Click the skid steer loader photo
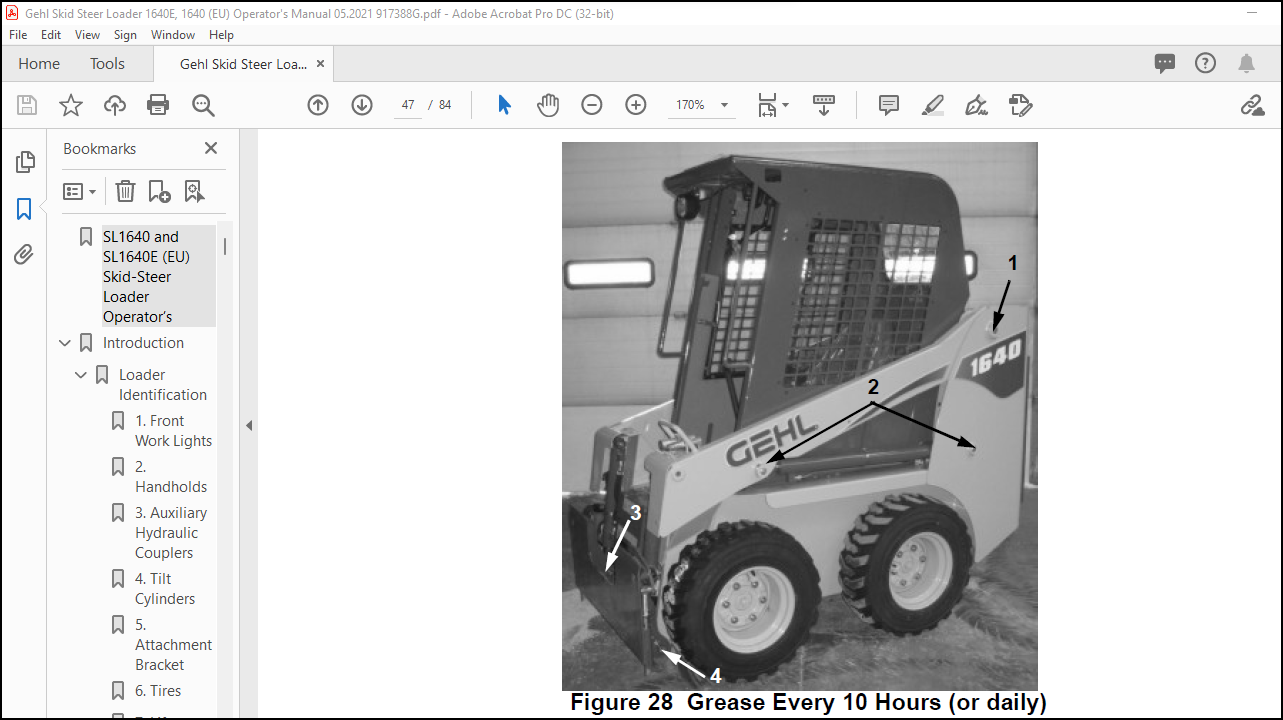This screenshot has width=1283, height=720. [799, 415]
